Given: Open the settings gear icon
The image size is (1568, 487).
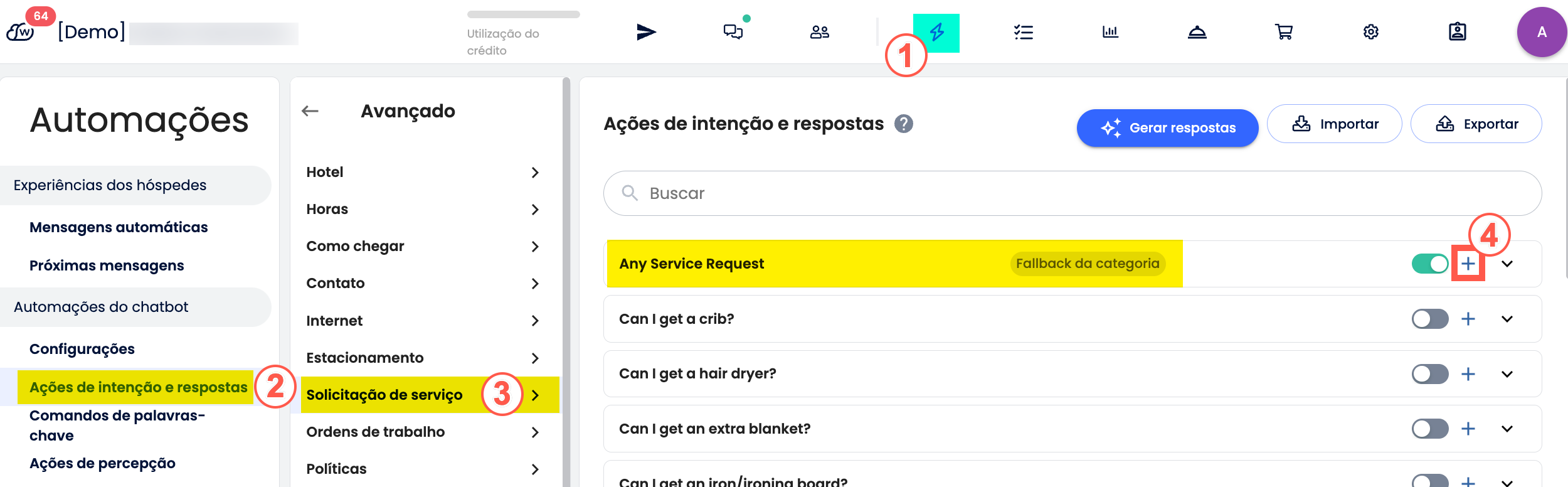Looking at the screenshot, I should point(1370,32).
